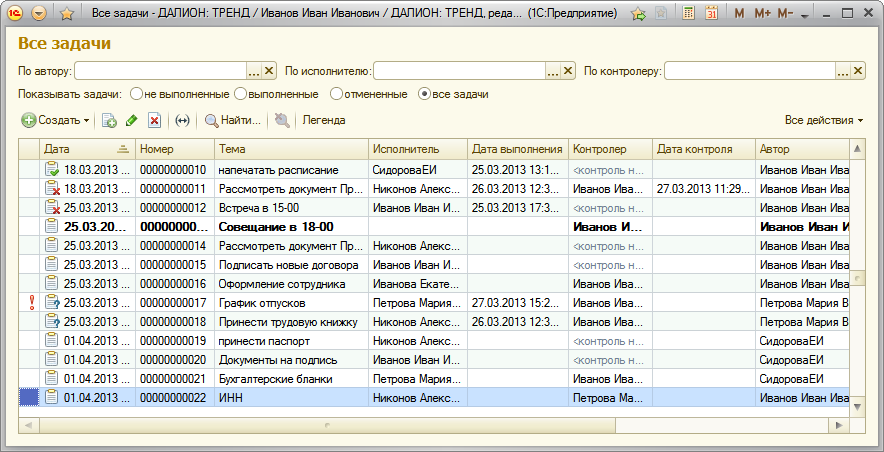884x452 pixels.
Task: Select the напечатать расписание cell
Action: pyautogui.click(x=291, y=170)
